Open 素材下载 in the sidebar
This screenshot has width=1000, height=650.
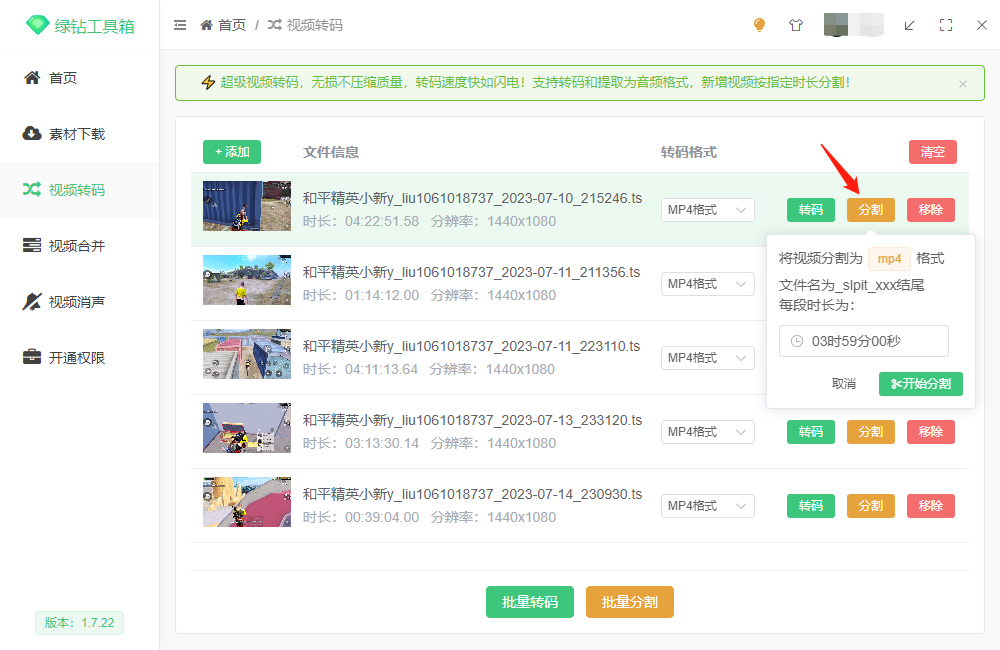tap(77, 134)
